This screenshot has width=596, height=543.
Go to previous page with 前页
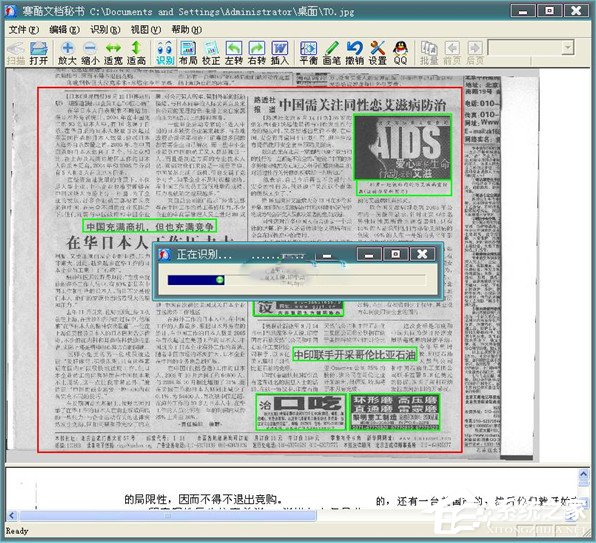click(452, 53)
